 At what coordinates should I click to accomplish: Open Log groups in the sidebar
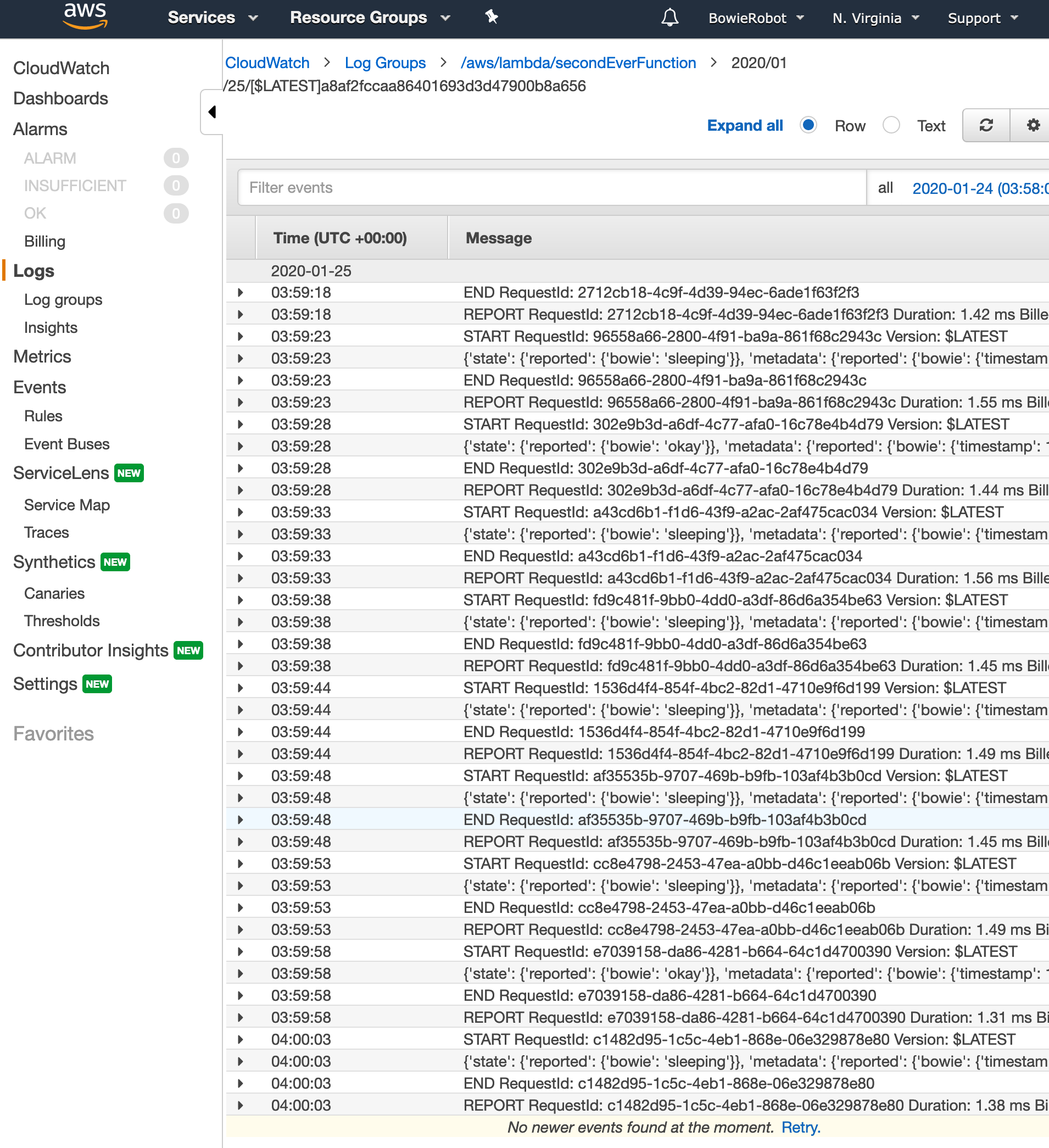point(63,299)
